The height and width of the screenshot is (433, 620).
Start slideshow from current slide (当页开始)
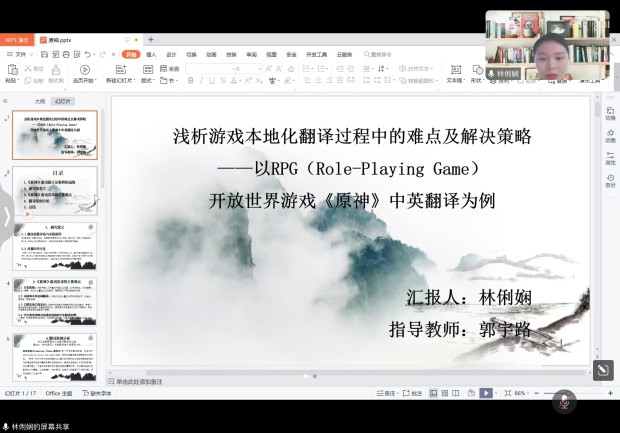tap(84, 70)
